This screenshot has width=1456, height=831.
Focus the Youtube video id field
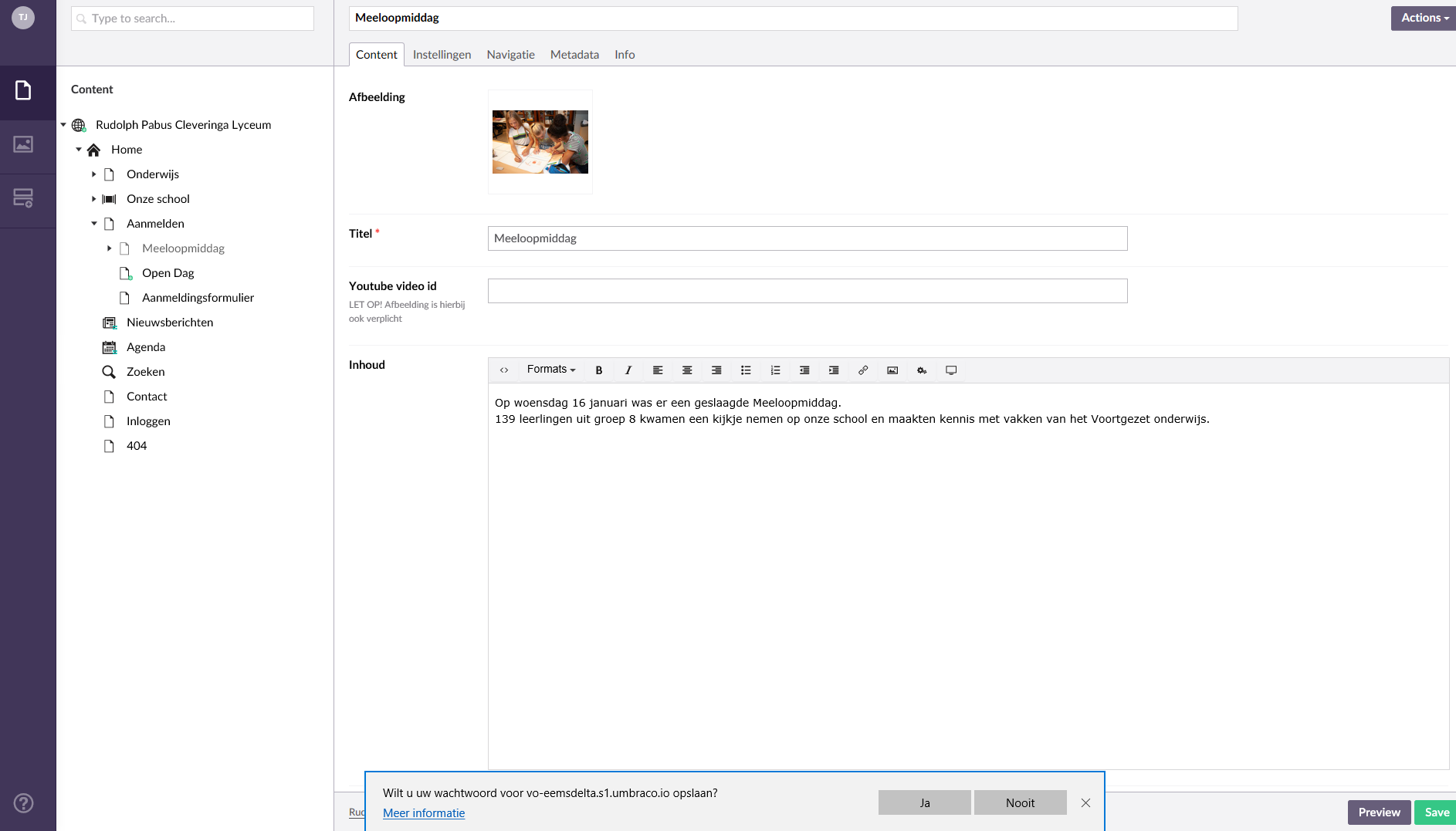click(808, 291)
